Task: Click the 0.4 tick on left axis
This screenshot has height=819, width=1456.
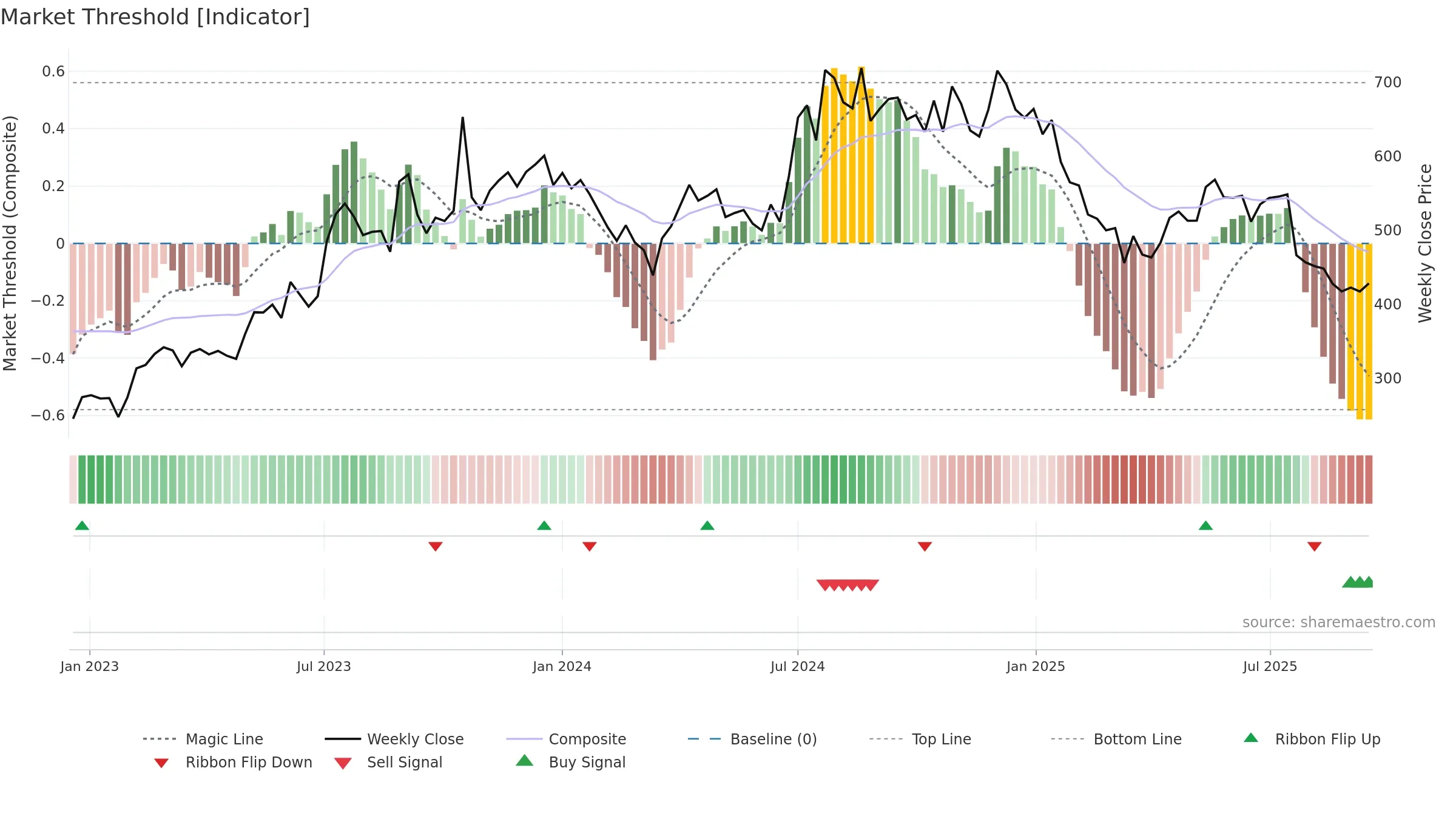Action: 53,129
